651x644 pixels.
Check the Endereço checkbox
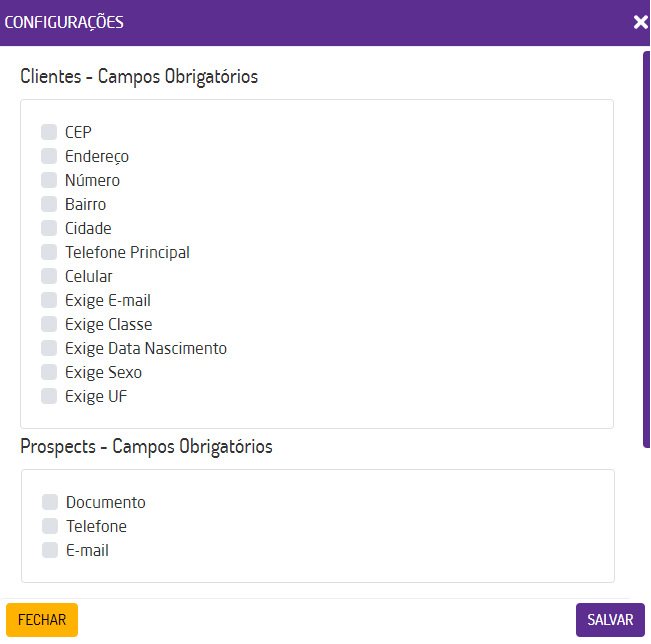click(x=49, y=156)
